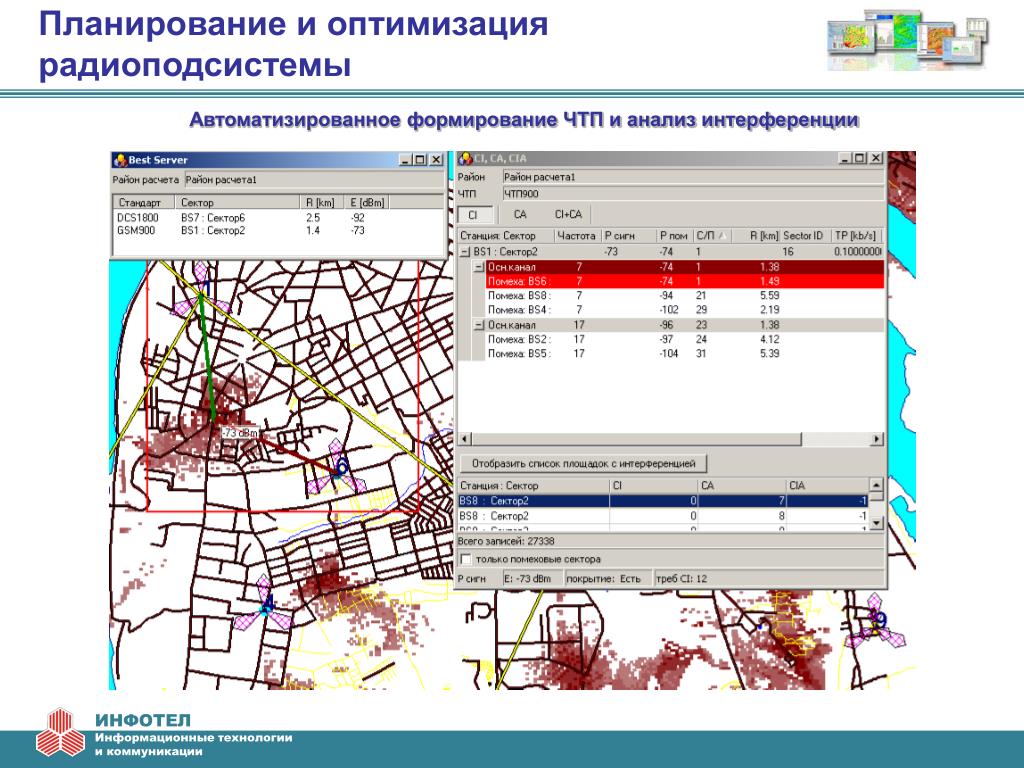Select the unhighlighted BS8 : Сектор2 row with CA 8
Screen dimensions: 1024x768
pos(663,516)
